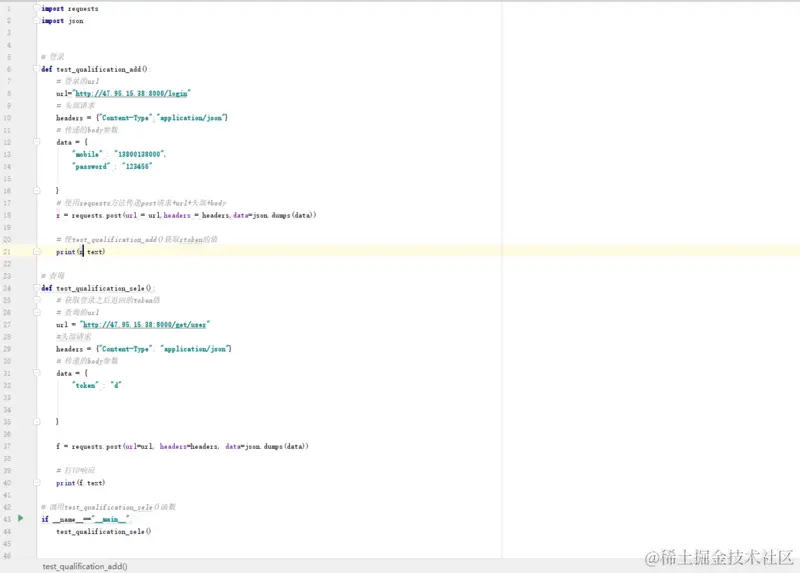The width and height of the screenshot is (800, 573).
Task: Click the gutter at line number 18
Action: (x=7, y=215)
